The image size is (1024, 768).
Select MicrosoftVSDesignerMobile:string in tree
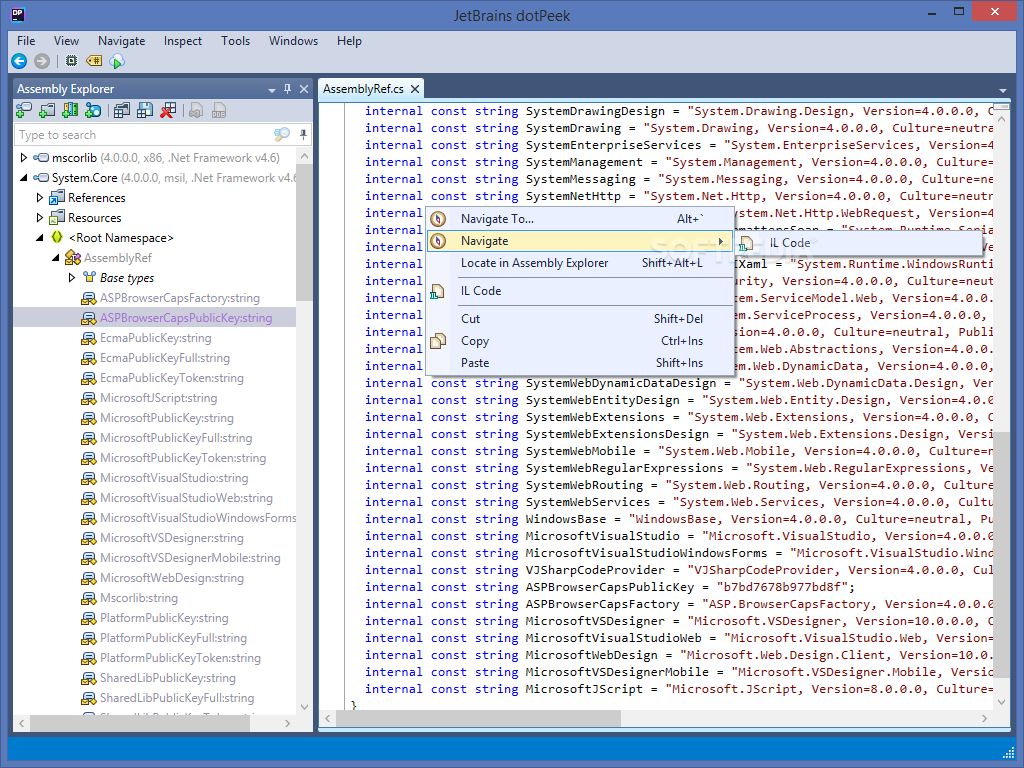click(190, 558)
